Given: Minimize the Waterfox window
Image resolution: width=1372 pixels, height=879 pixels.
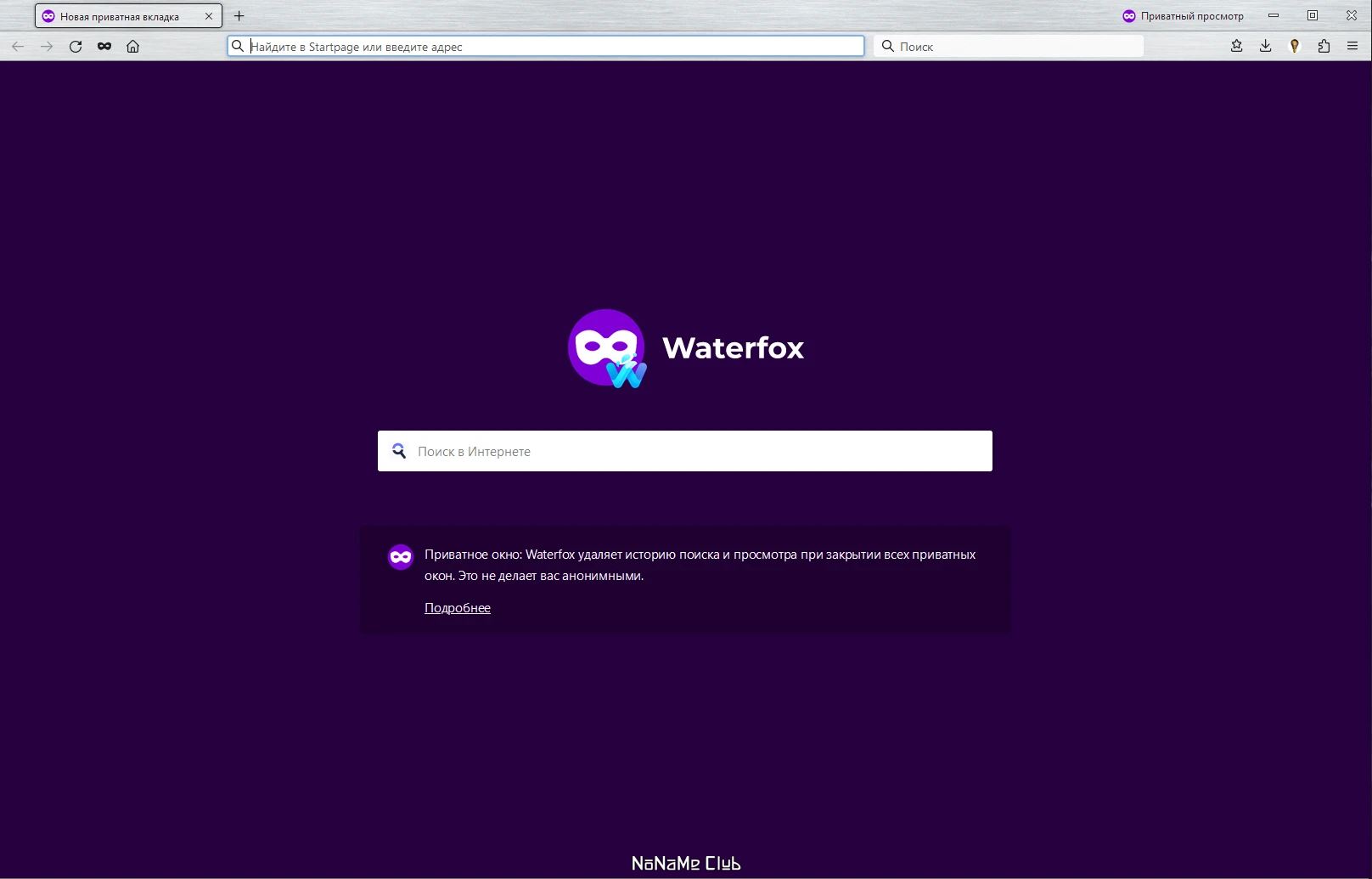Looking at the screenshot, I should click(1274, 15).
